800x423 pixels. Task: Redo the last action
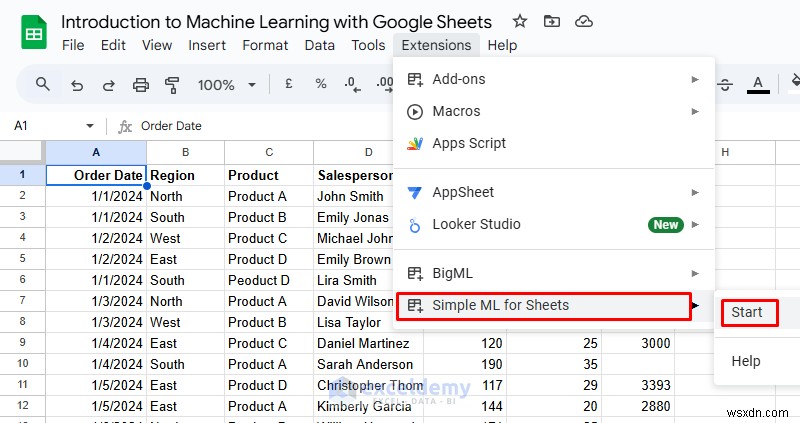pyautogui.click(x=109, y=85)
